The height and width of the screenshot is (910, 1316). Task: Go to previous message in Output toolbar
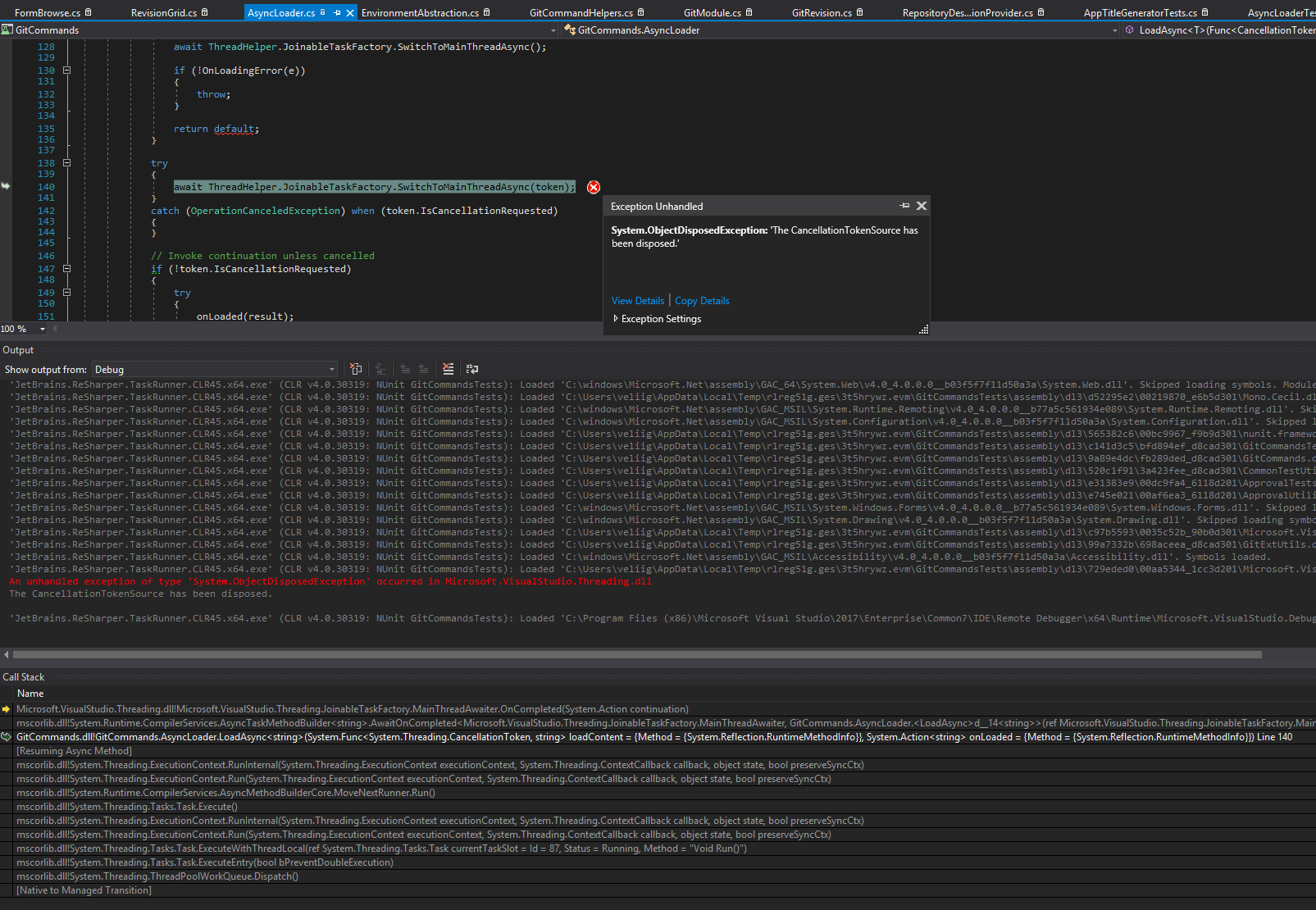(x=405, y=369)
